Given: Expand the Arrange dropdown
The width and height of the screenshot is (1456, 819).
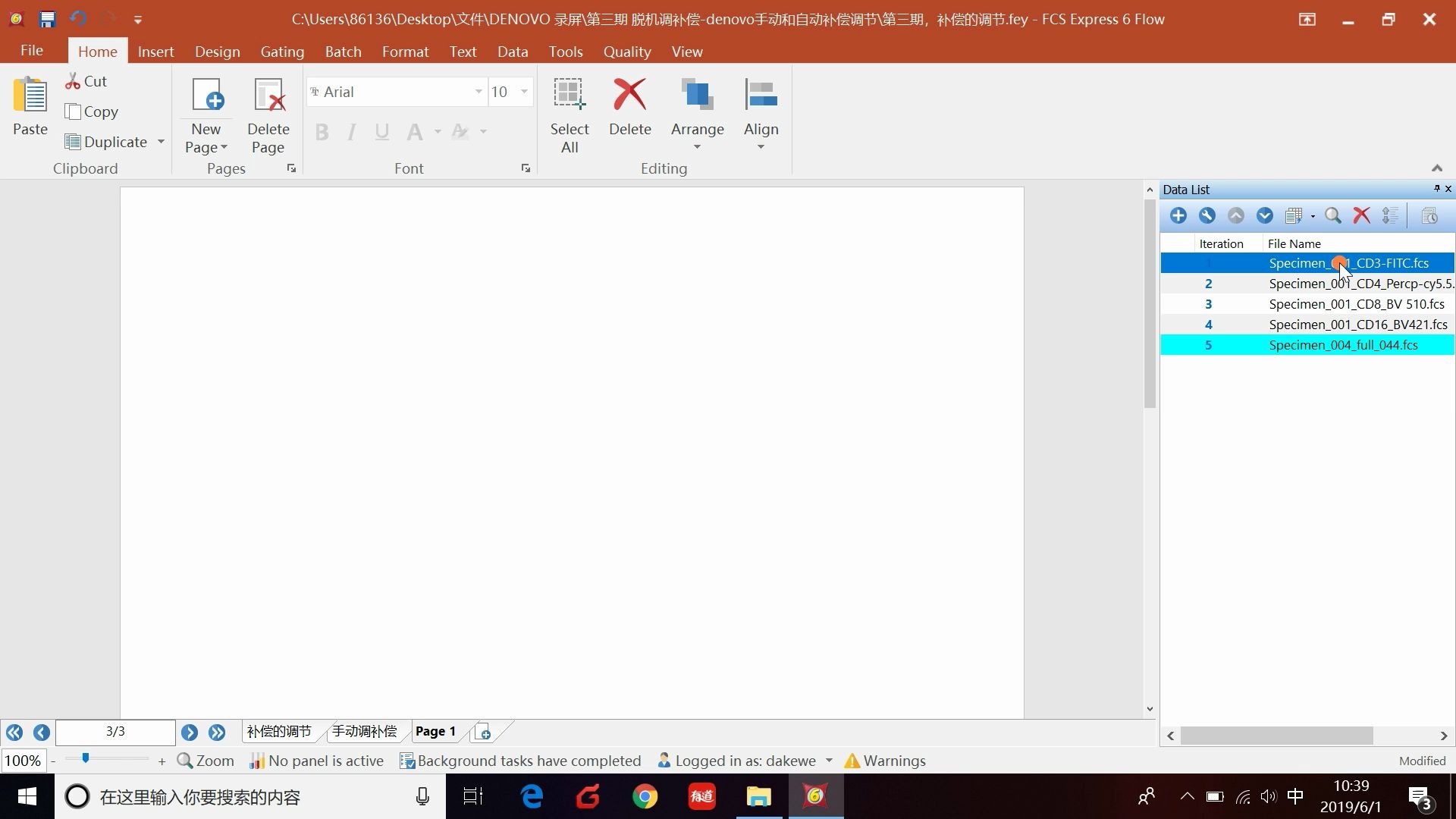Looking at the screenshot, I should tap(697, 147).
